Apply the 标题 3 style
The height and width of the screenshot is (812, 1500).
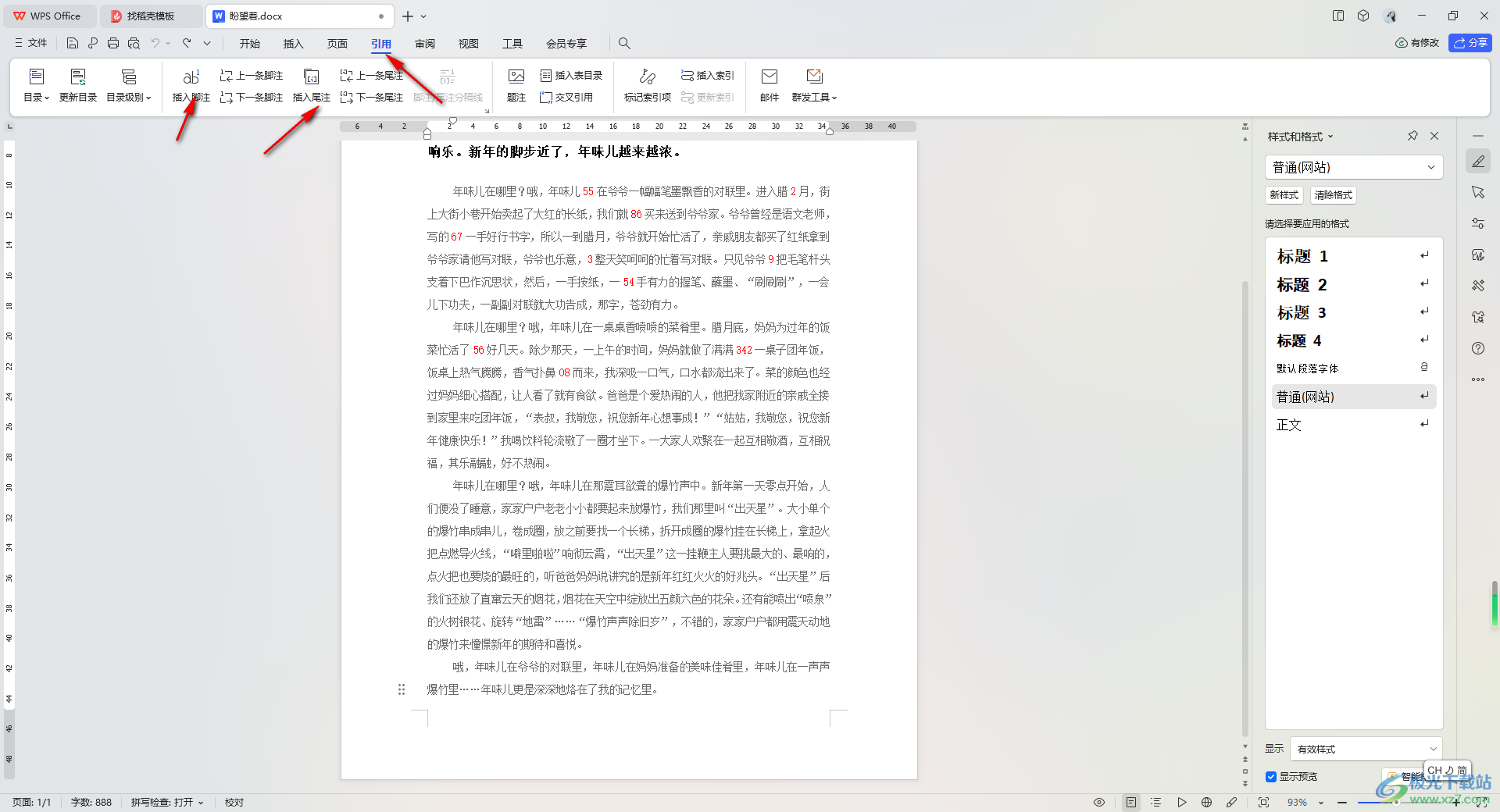coord(1353,312)
